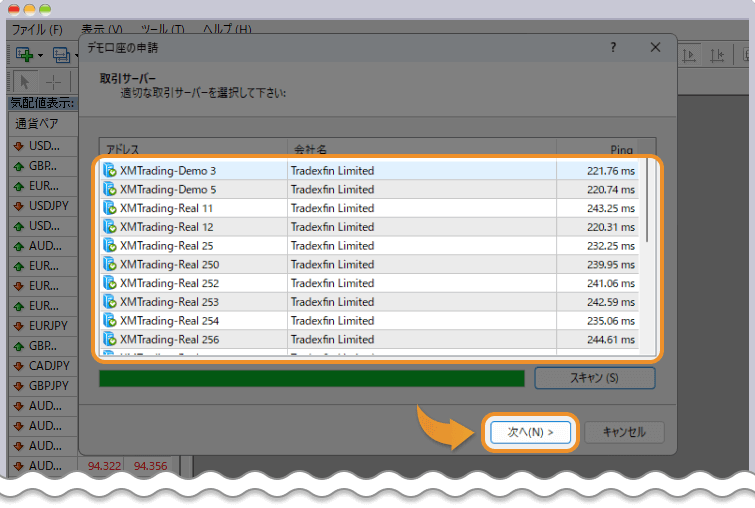Click the chart shift icon
The image size is (755, 508).
coord(717,56)
